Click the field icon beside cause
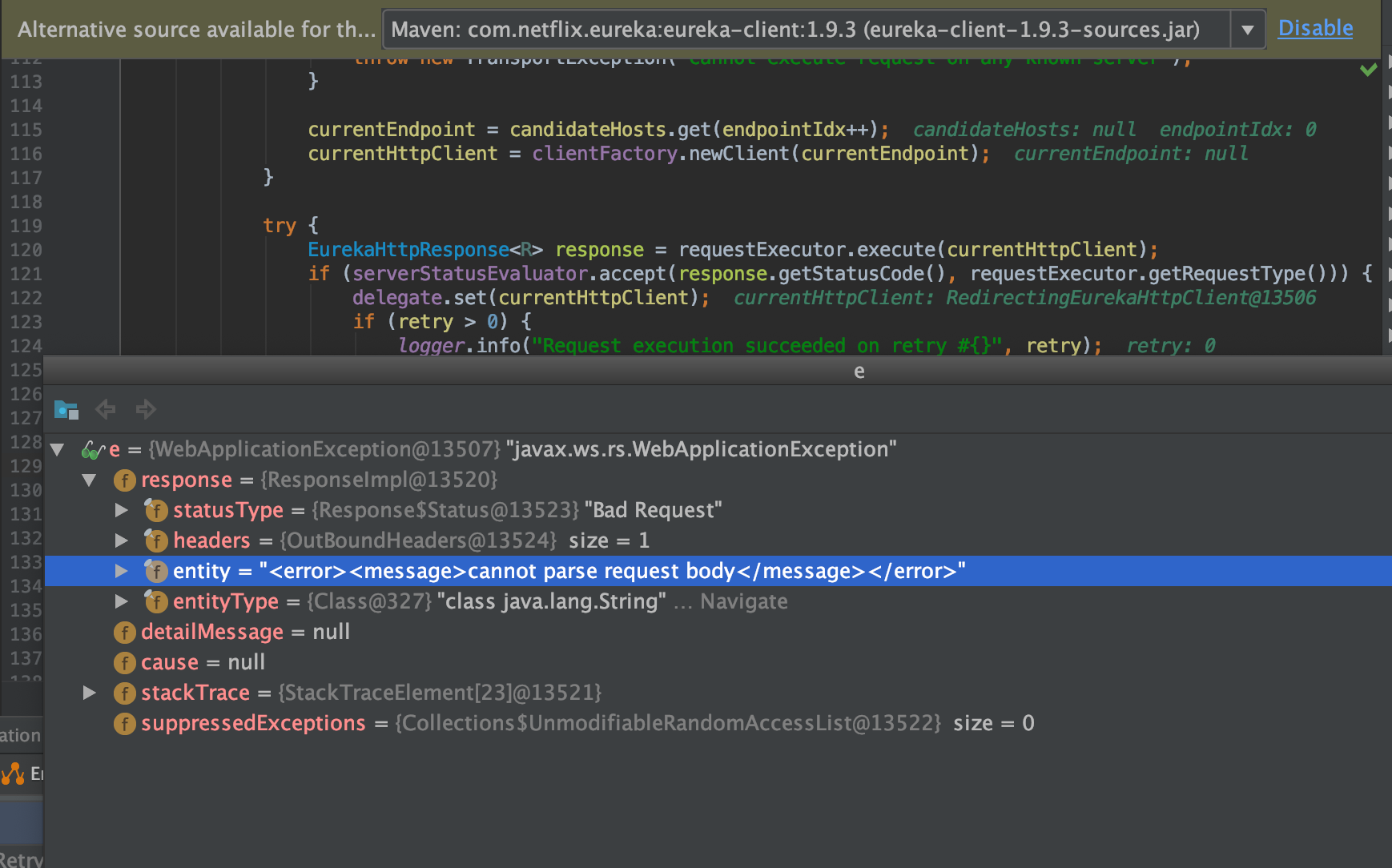Viewport: 1392px width, 868px height. pyautogui.click(x=124, y=663)
